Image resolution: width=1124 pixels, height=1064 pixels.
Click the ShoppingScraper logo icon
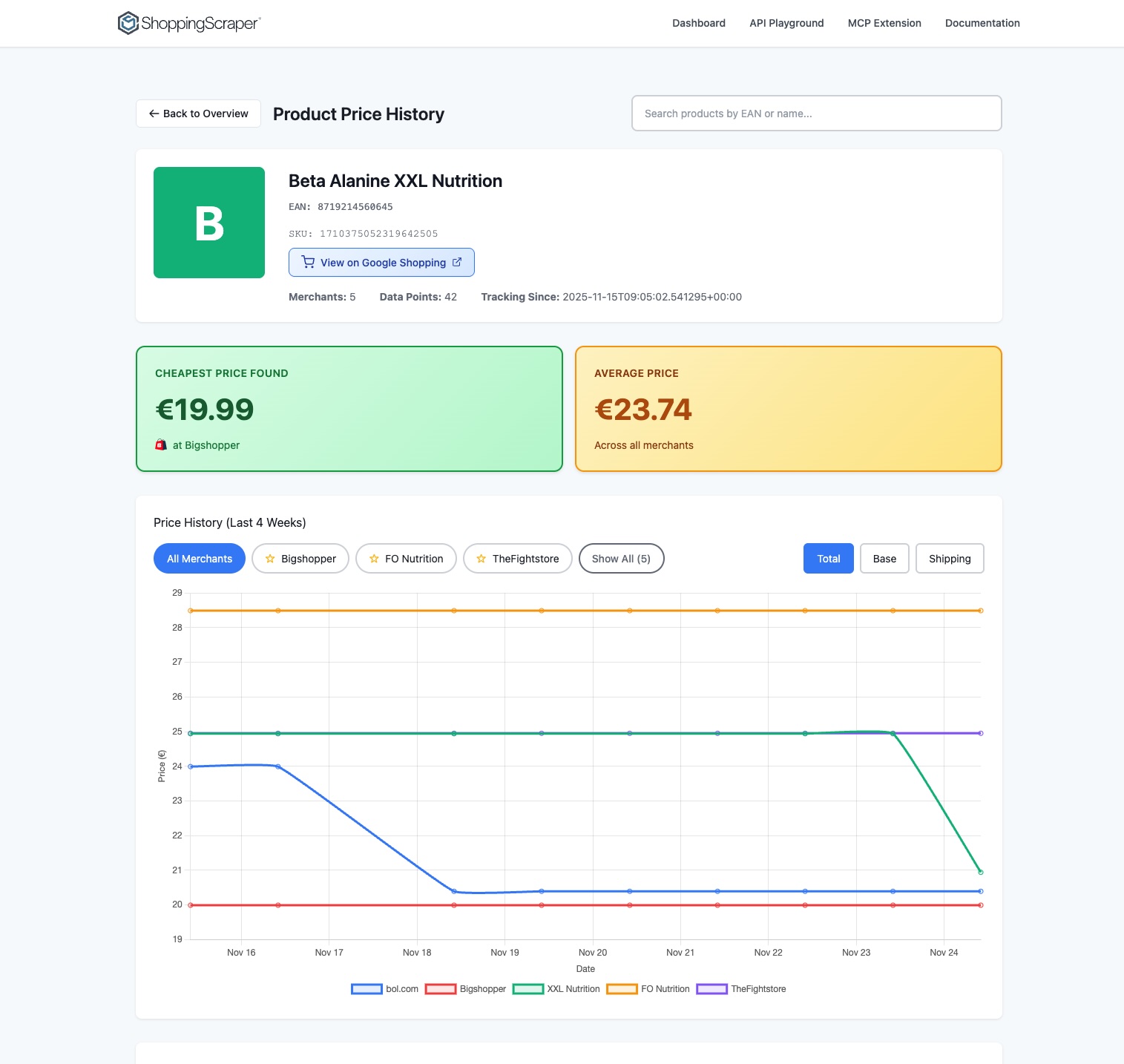tap(128, 23)
